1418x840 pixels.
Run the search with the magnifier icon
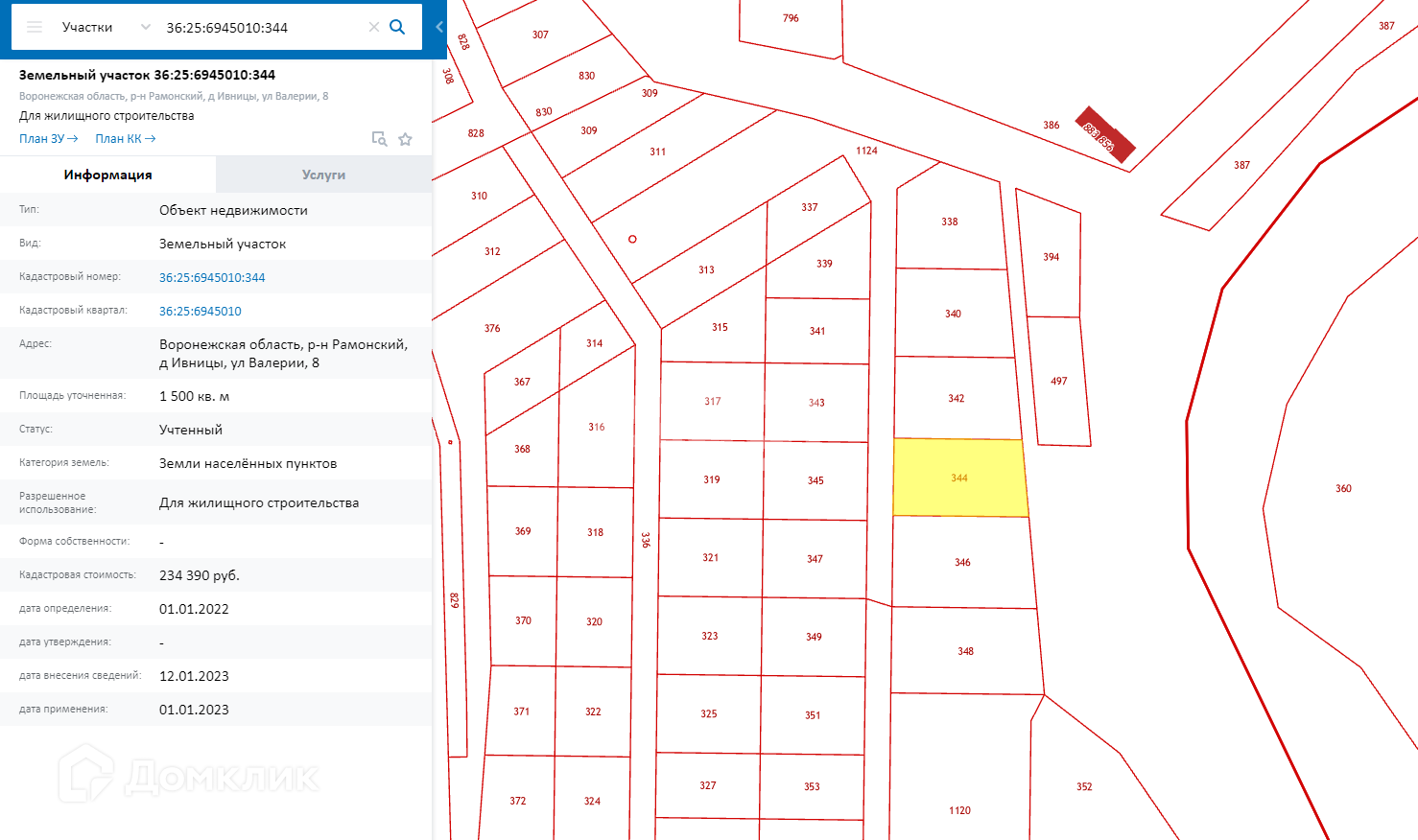[x=397, y=27]
